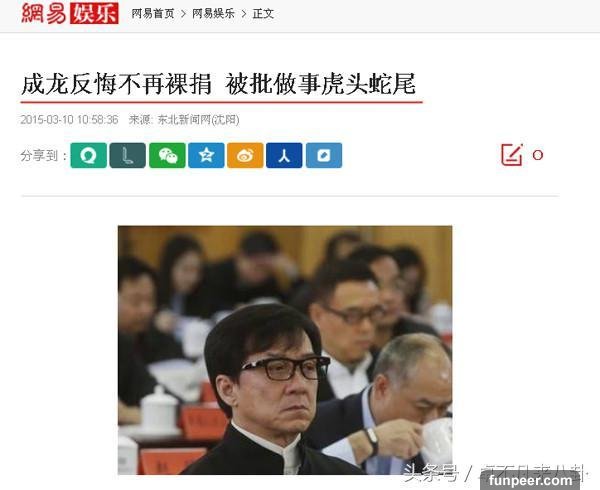Click the comment count number 0
Image resolution: width=600 pixels, height=490 pixels.
click(x=538, y=155)
